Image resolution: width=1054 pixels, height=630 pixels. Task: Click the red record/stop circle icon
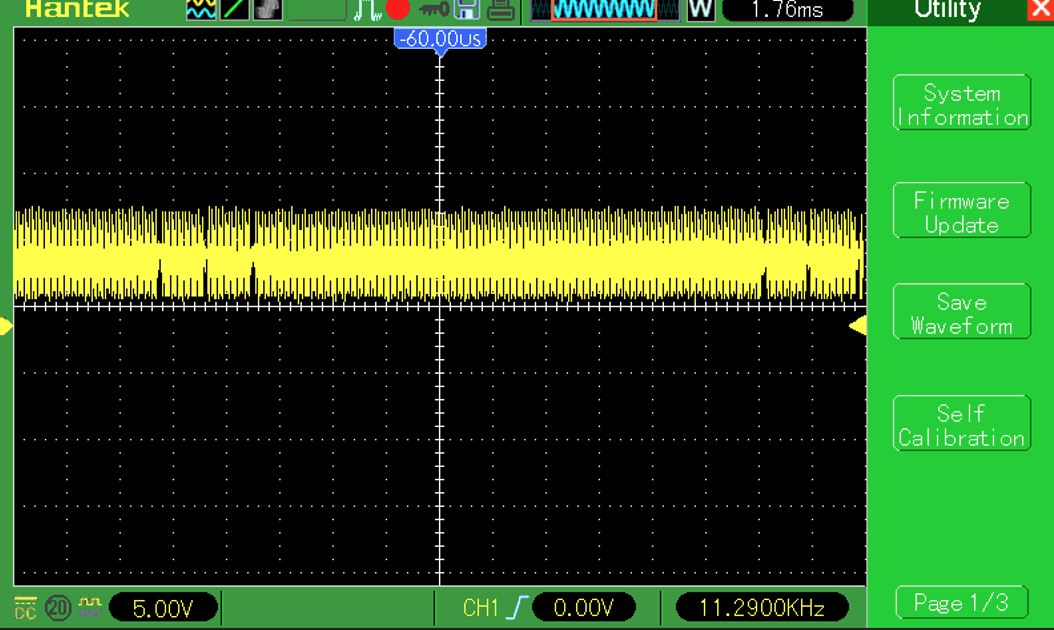398,10
